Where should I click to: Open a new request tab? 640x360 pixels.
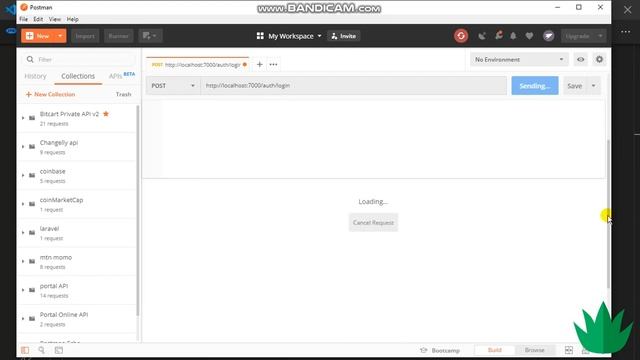click(x=260, y=64)
